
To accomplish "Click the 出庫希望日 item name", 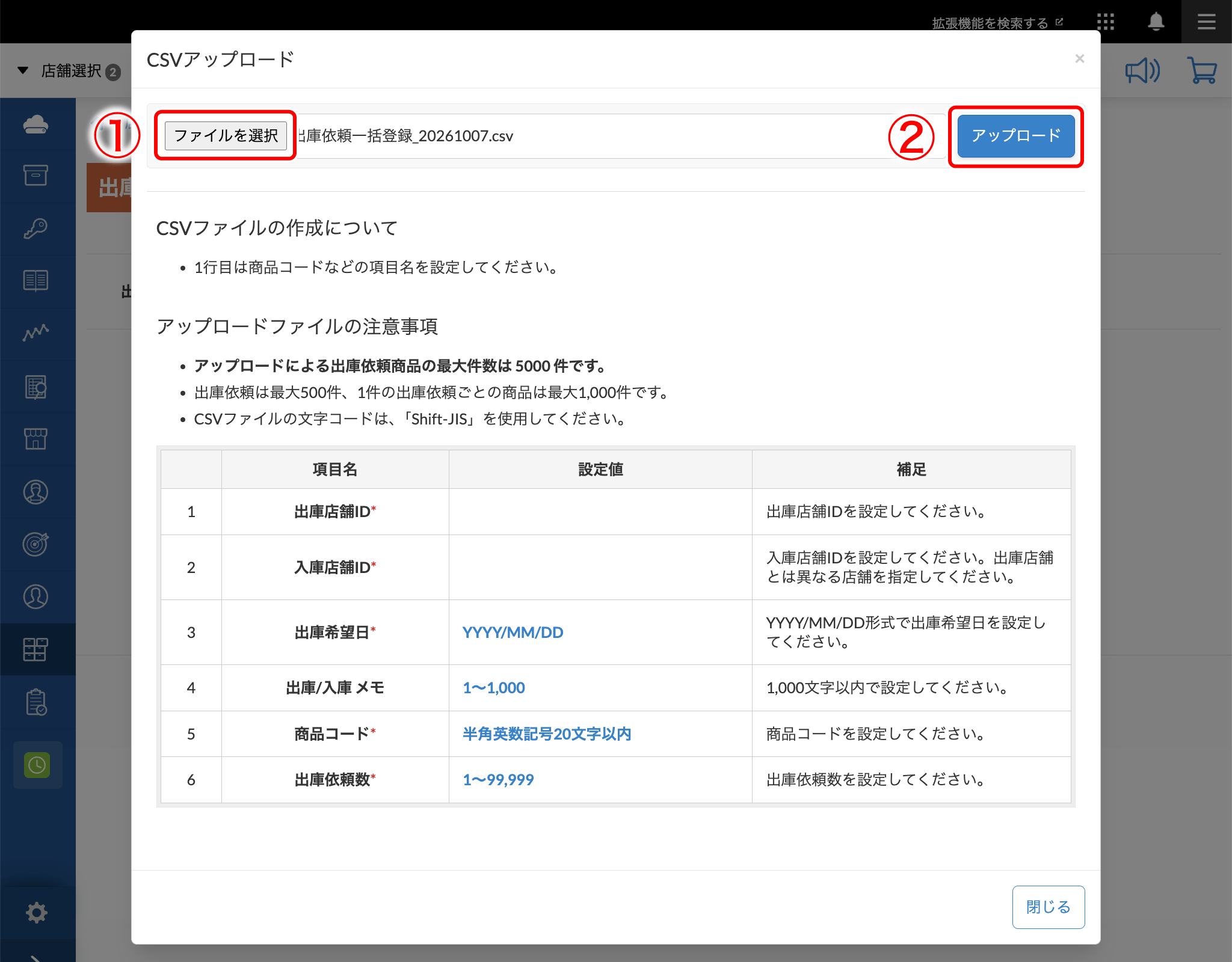I will tap(335, 633).
